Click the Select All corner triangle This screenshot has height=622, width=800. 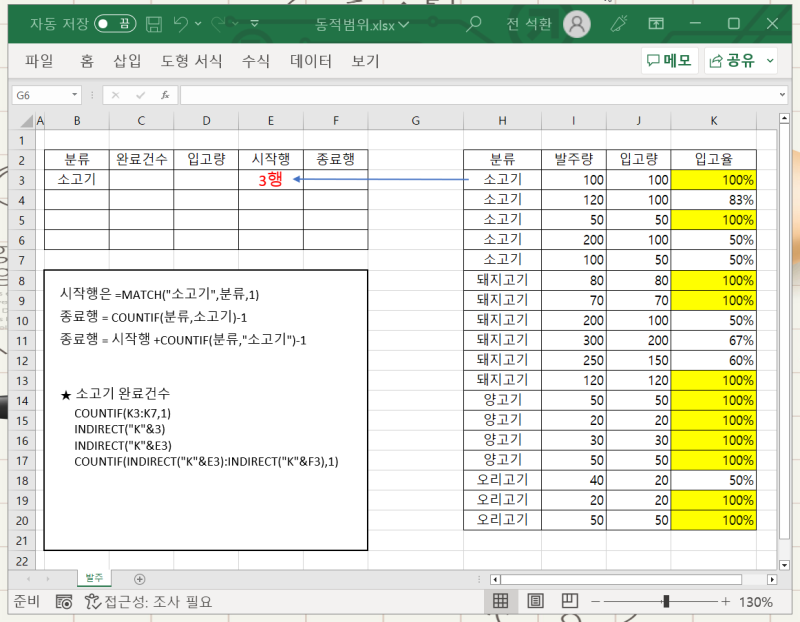coord(26,121)
